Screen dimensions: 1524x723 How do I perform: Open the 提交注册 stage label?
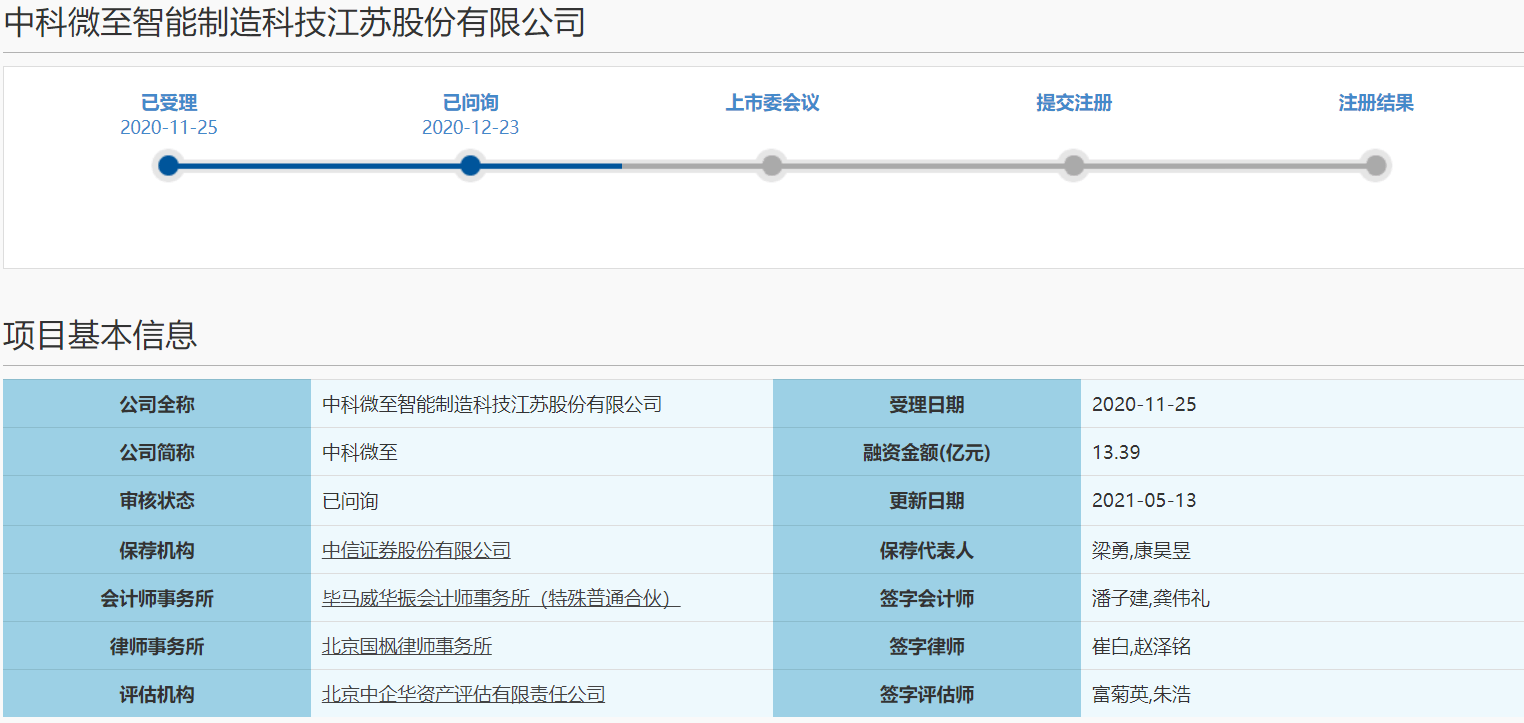pos(1074,103)
